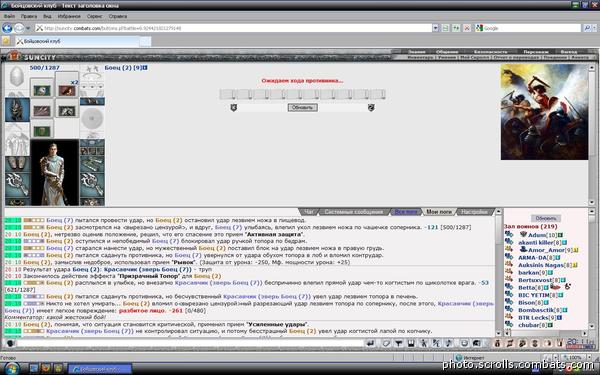Click the filter funnel icon in chat toolbar
Image resolution: width=600 pixels, height=375 pixels.
tap(398, 343)
